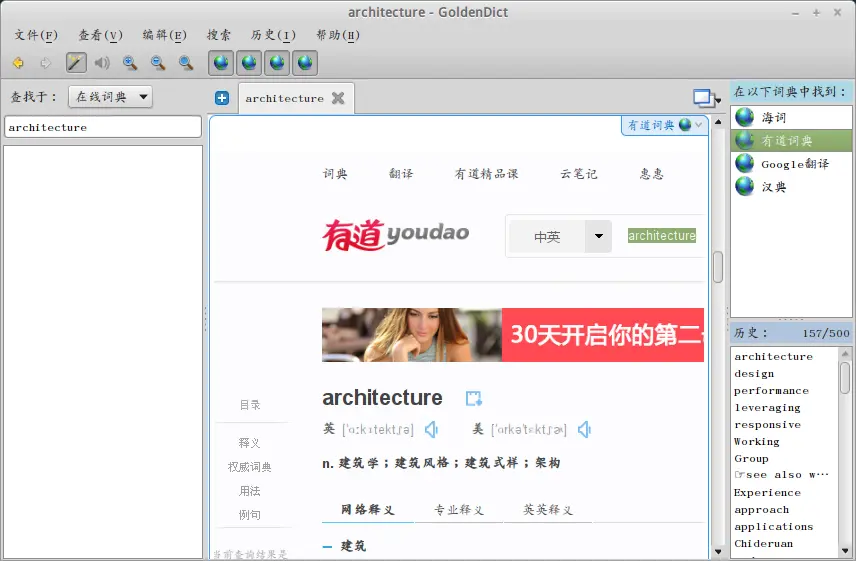Image resolution: width=856 pixels, height=561 pixels.
Task: Click the 翻译 link on Youdao page
Action: 401,174
